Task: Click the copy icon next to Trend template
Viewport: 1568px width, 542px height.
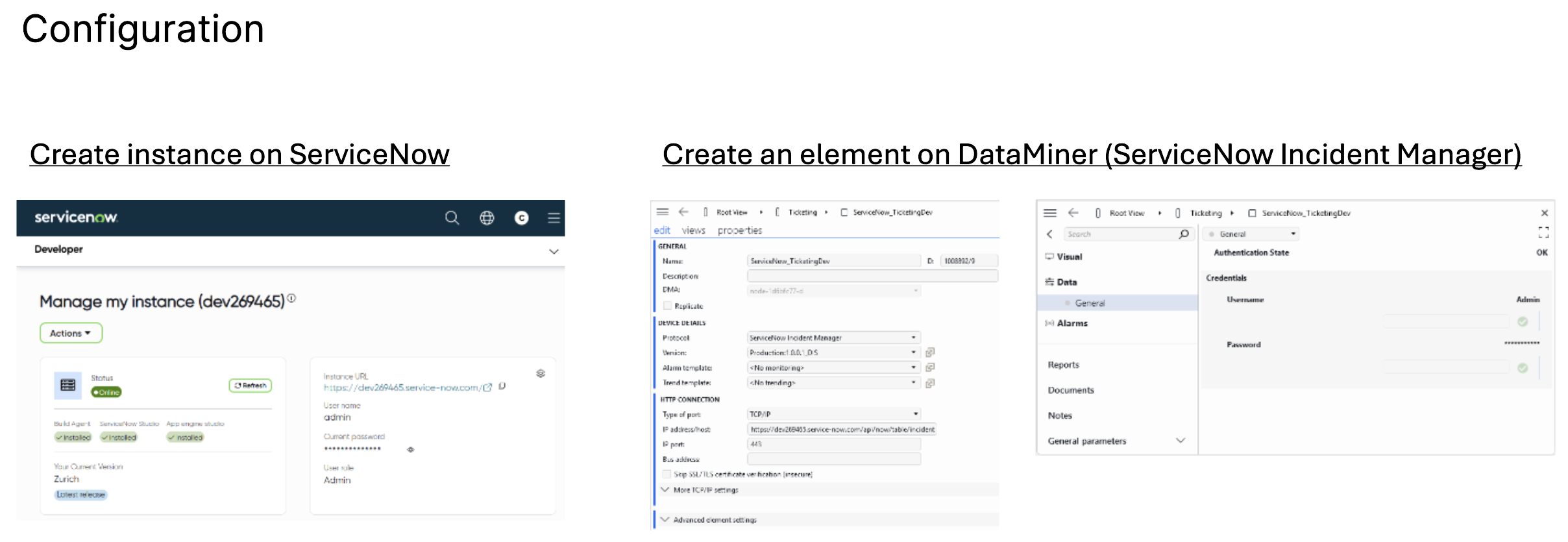Action: coord(930,383)
